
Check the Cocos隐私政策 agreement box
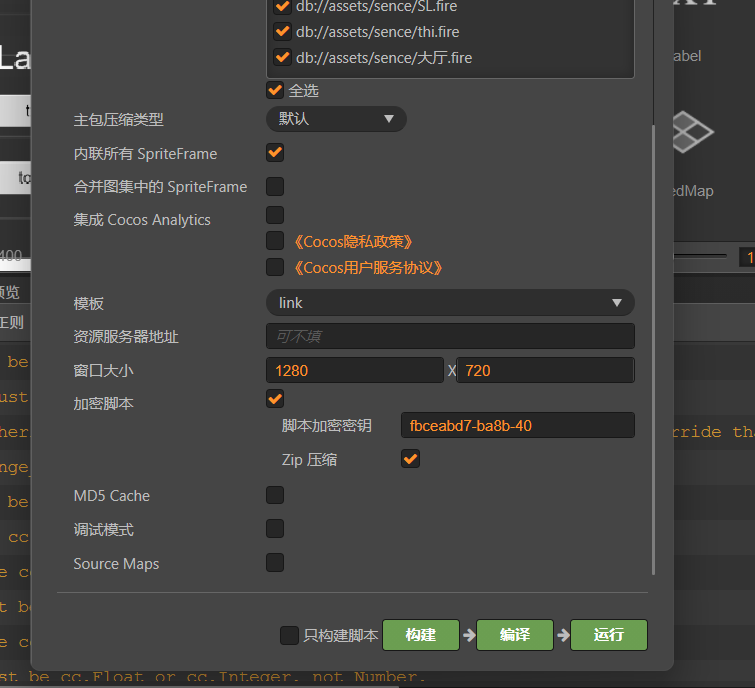(275, 241)
